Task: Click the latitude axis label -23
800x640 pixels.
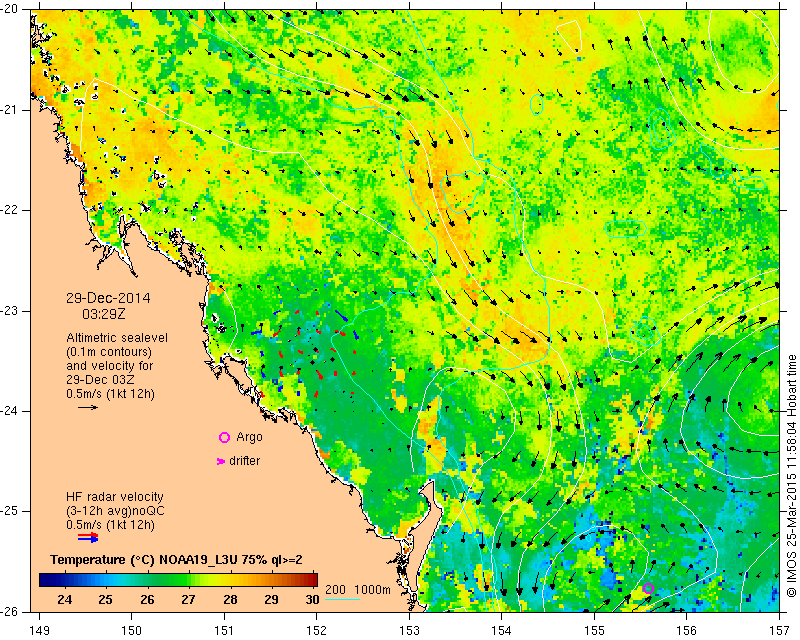Action: 9,311
